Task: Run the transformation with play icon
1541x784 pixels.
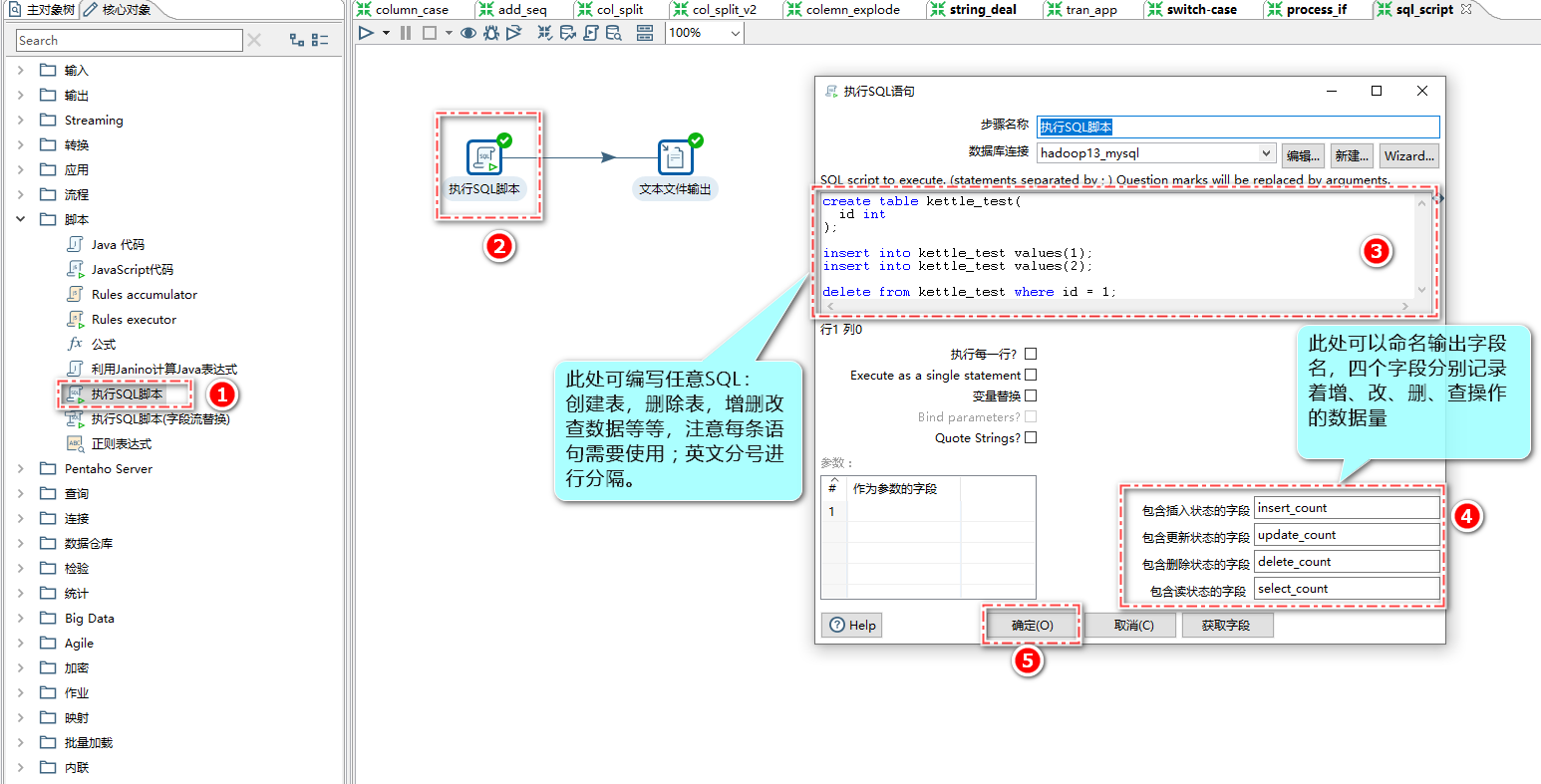Action: (366, 33)
